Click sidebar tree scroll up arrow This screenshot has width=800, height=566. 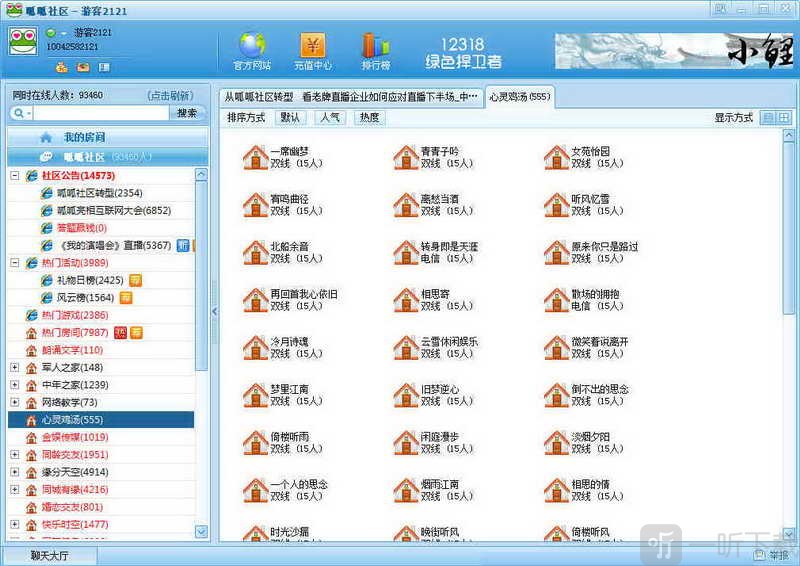coord(202,175)
